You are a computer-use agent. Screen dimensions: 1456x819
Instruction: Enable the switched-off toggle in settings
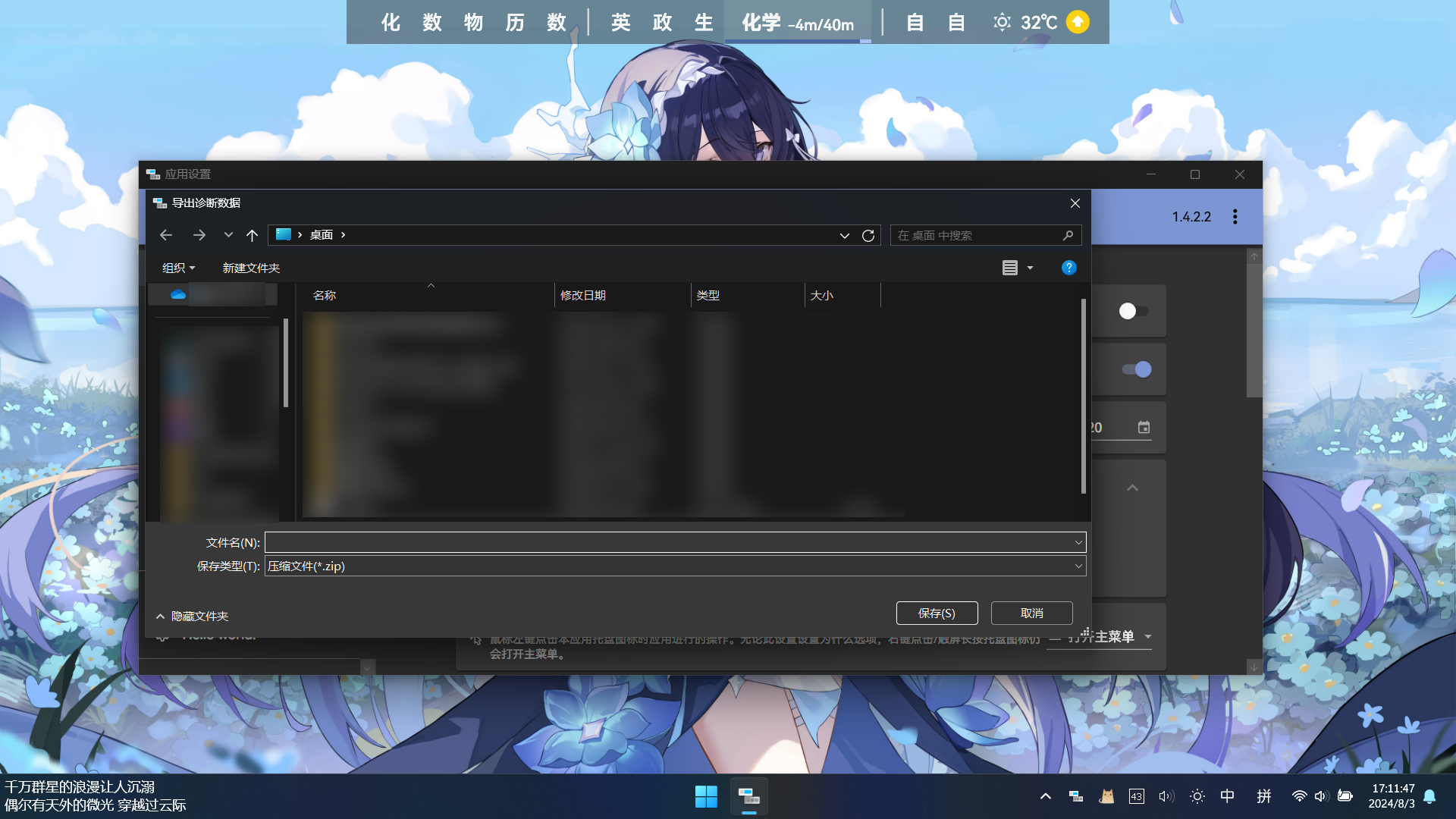(x=1134, y=311)
